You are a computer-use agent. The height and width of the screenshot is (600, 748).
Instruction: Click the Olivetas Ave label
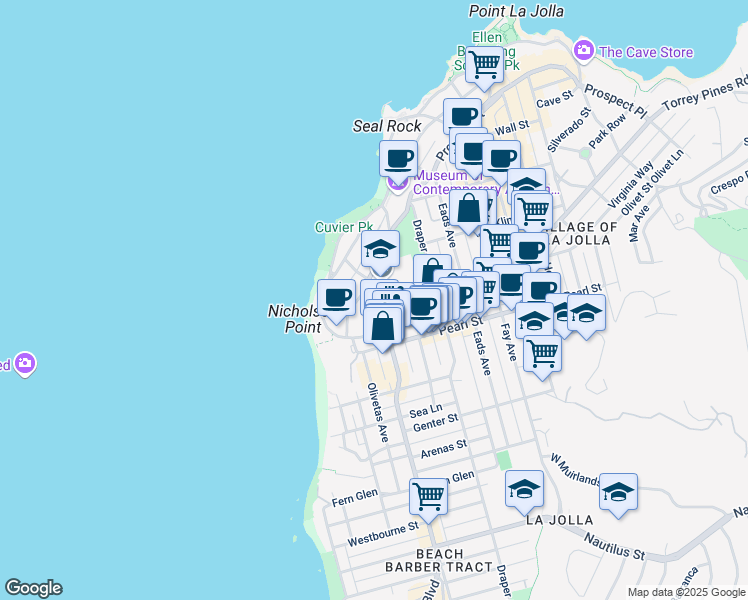[378, 413]
